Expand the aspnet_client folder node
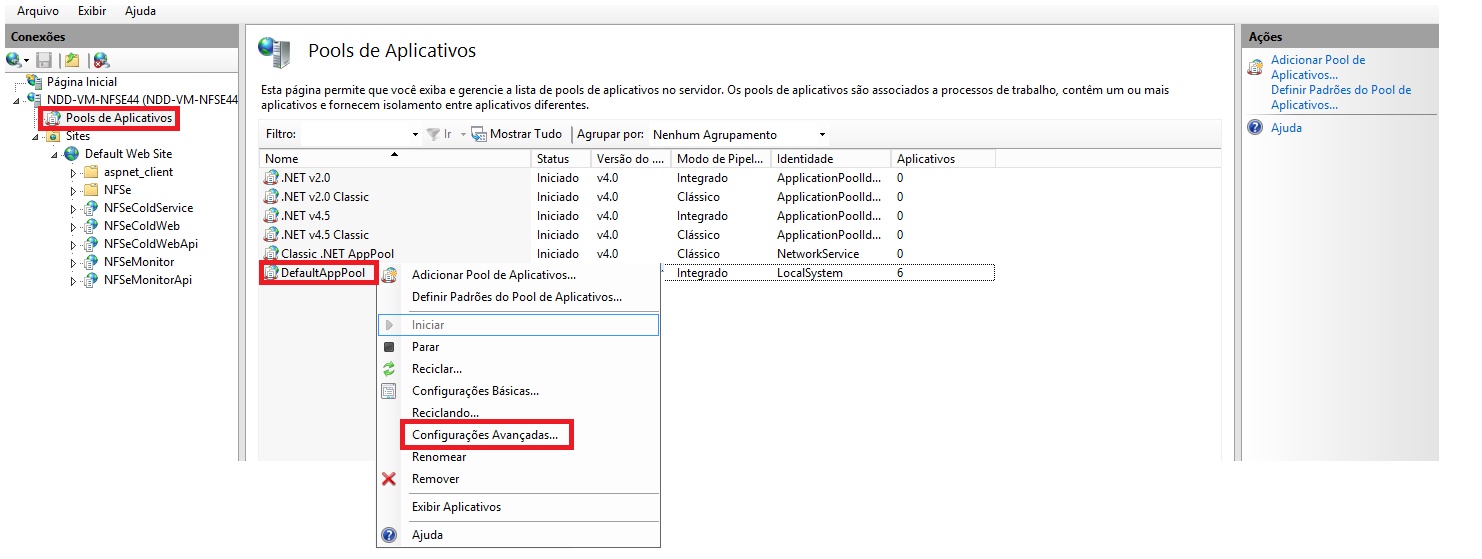Image resolution: width=1482 pixels, height=559 pixels. (73, 173)
